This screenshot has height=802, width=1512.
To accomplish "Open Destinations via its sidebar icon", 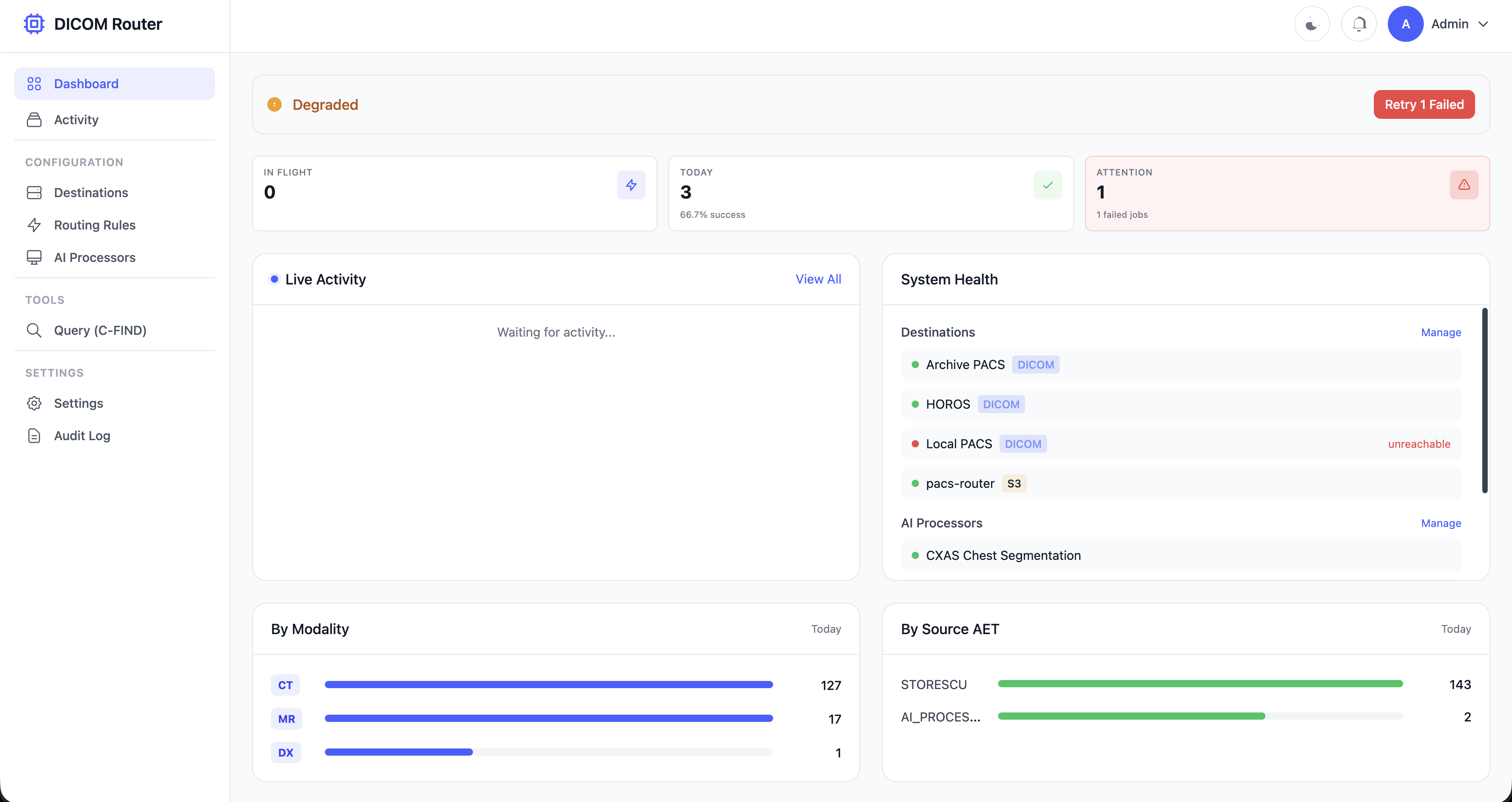I will (34, 192).
